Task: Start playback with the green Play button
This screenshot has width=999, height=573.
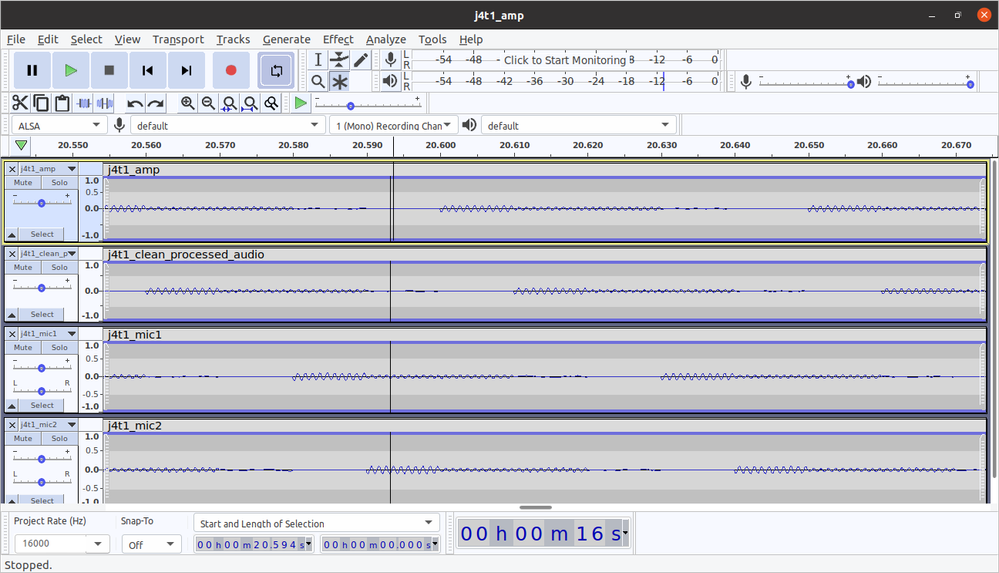Action: 71,70
